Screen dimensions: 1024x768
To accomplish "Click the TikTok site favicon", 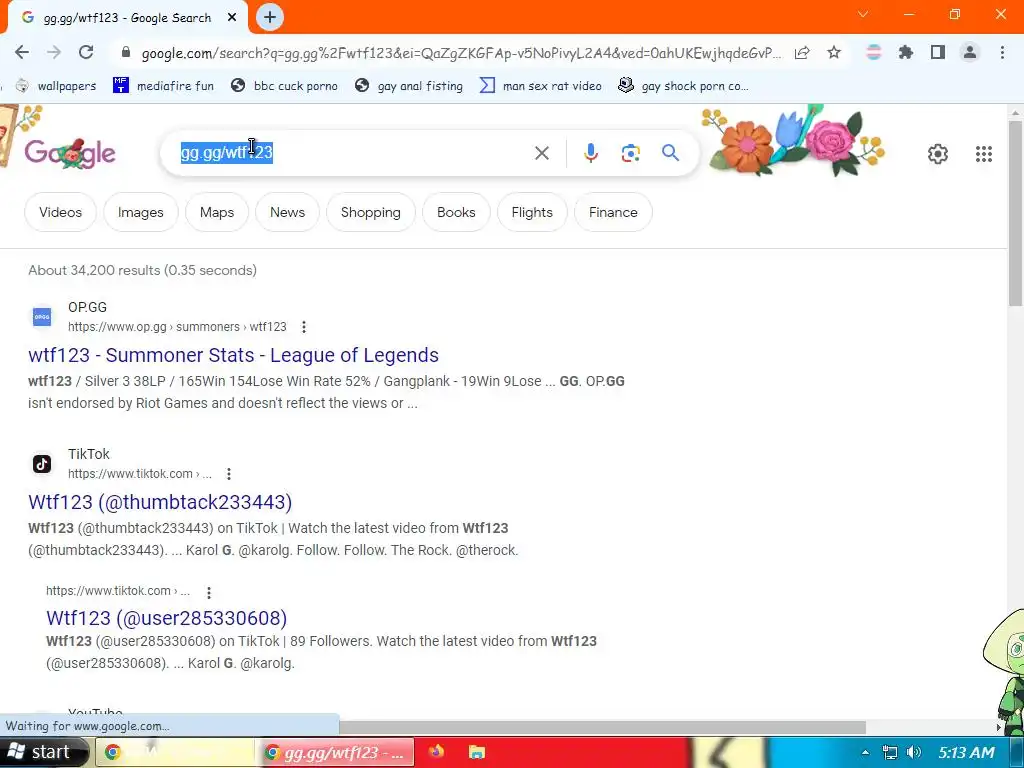I will (42, 464).
